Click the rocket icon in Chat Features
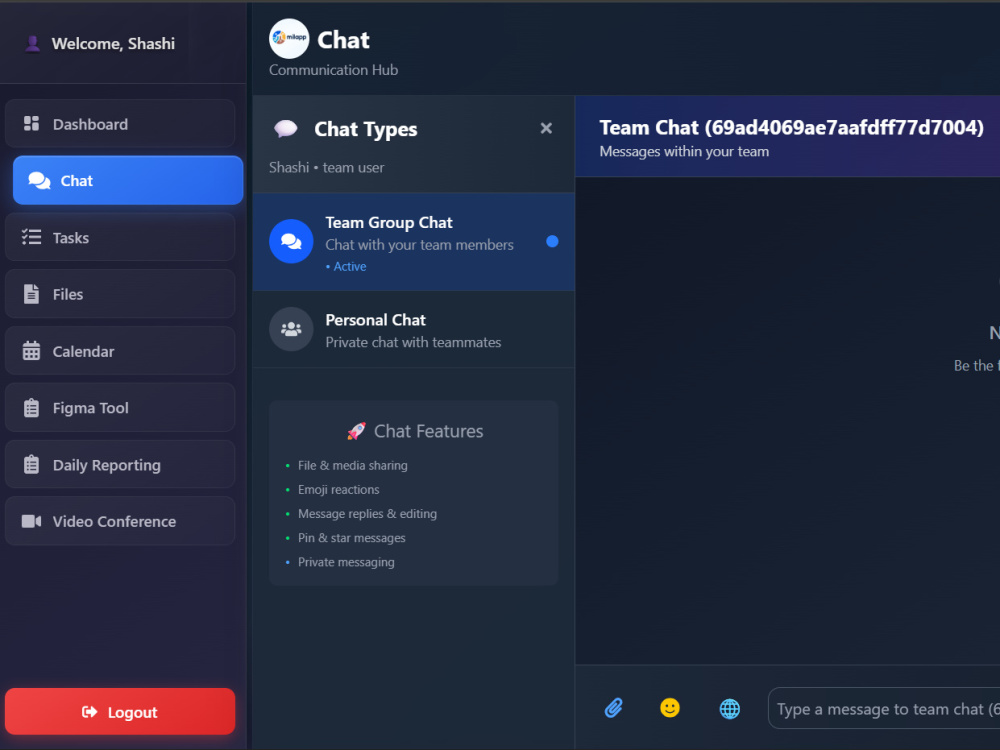The height and width of the screenshot is (750, 1000). pos(356,431)
